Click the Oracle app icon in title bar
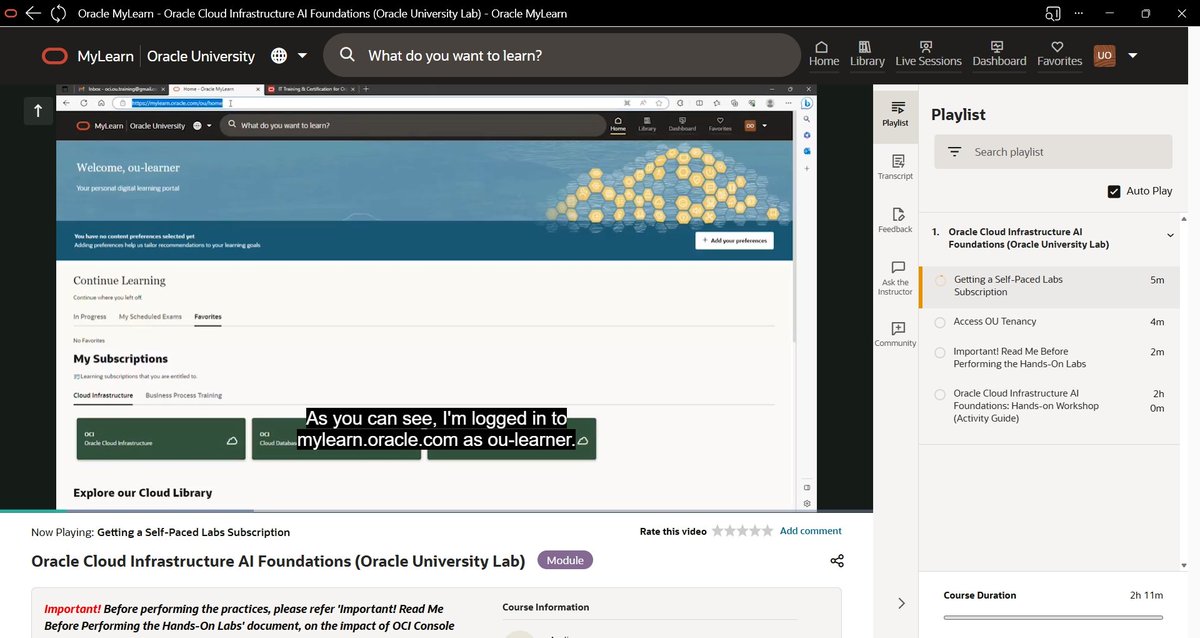Image resolution: width=1200 pixels, height=638 pixels. pyautogui.click(x=10, y=13)
